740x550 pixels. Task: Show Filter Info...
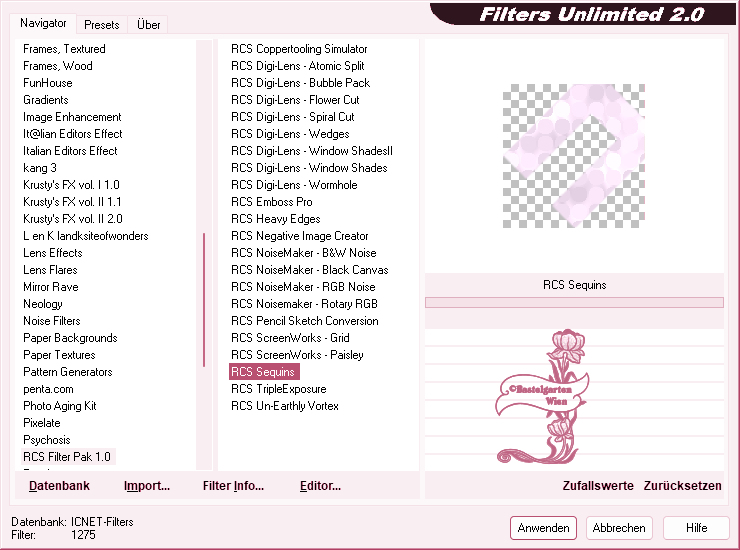coord(233,486)
